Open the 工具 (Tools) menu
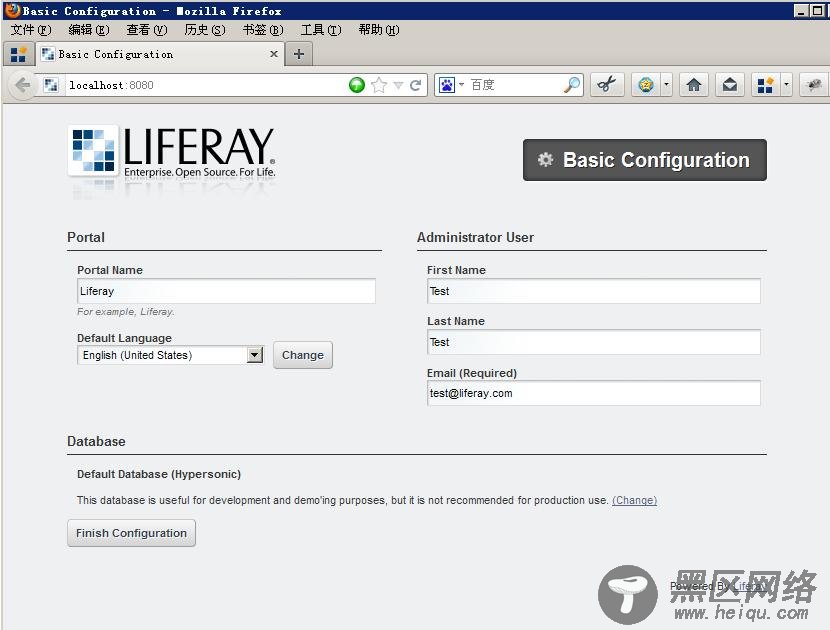Image resolution: width=830 pixels, height=630 pixels. [321, 30]
